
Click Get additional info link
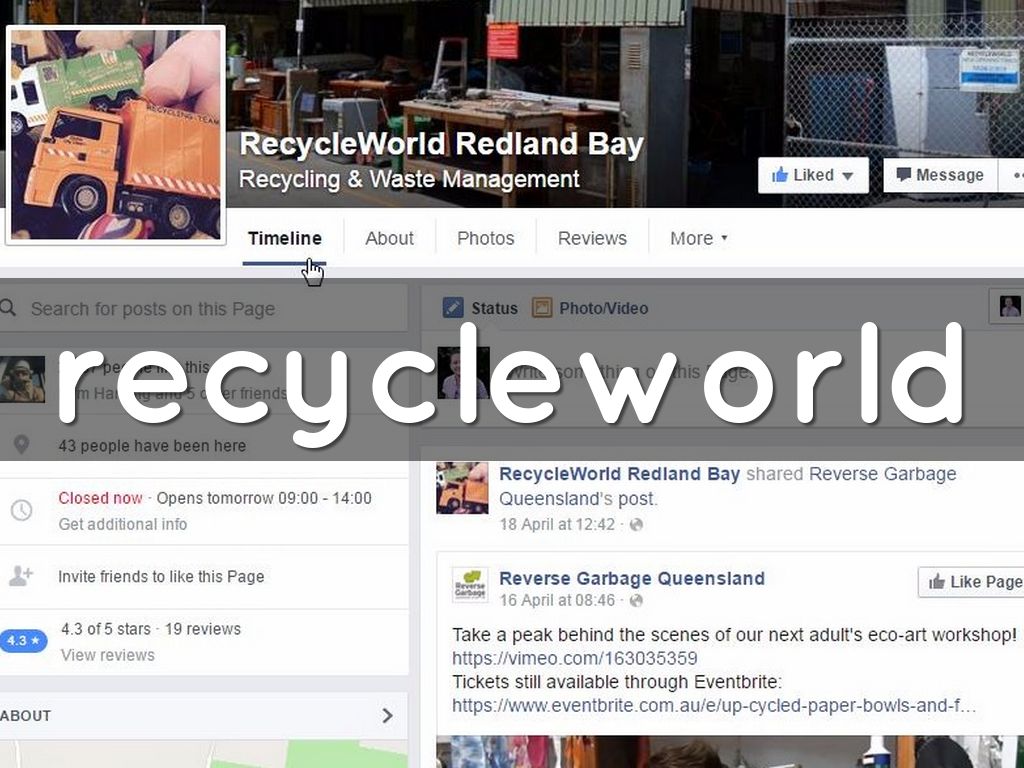point(122,524)
